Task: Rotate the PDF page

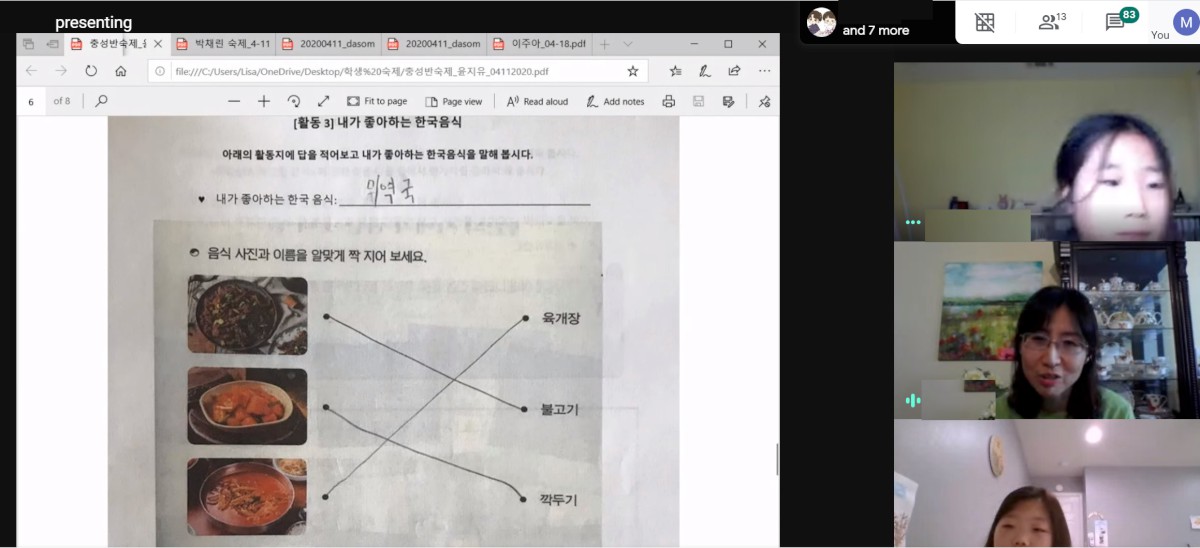Action: (x=294, y=101)
